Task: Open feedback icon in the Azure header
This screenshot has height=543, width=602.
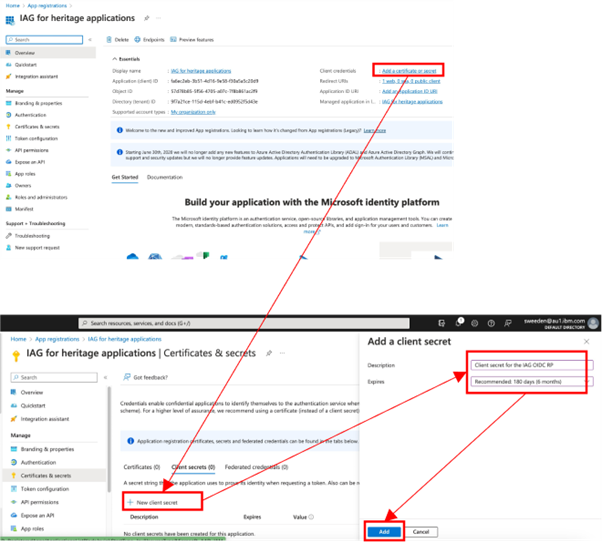Action: coord(508,323)
